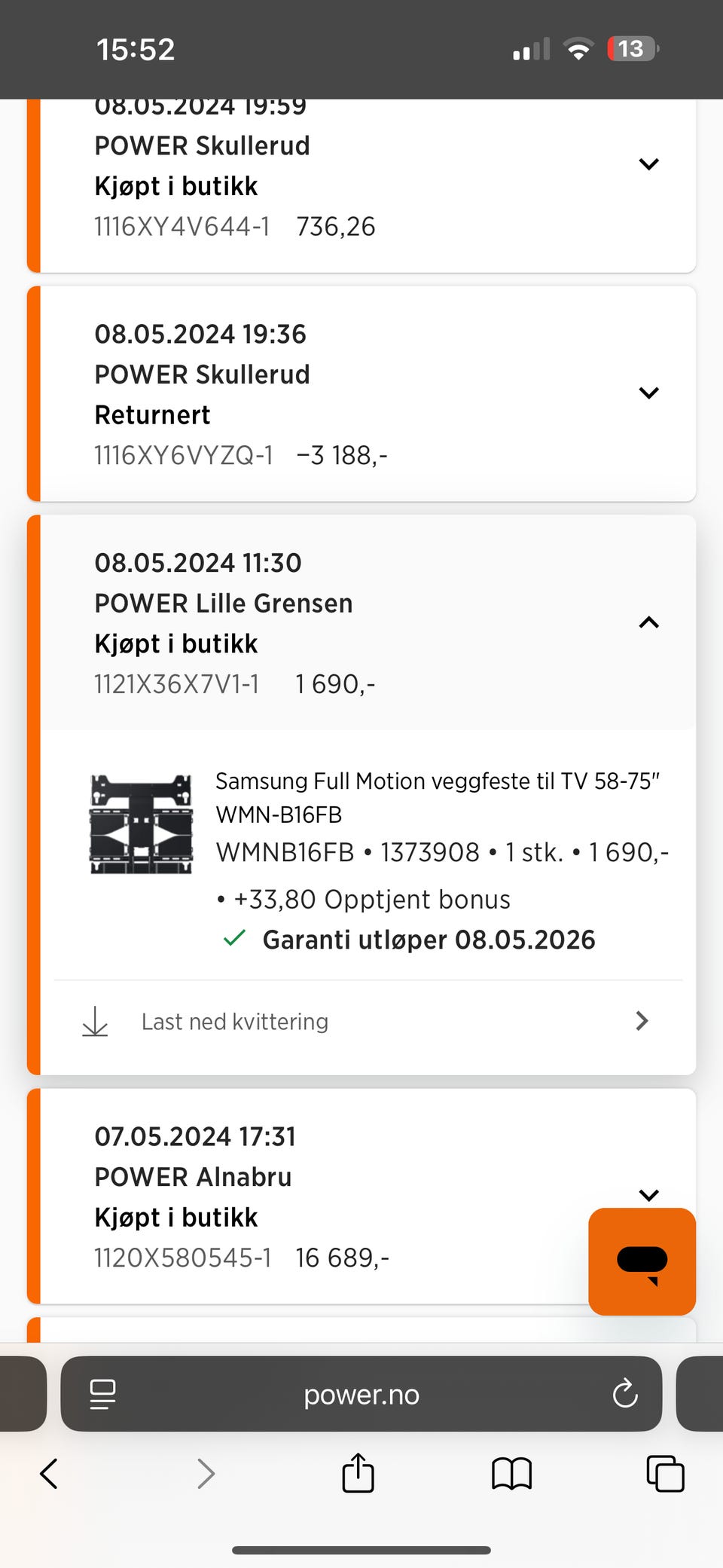Collapse the POWER Lille Grensen order
This screenshot has height=1568, width=723.
(x=648, y=622)
